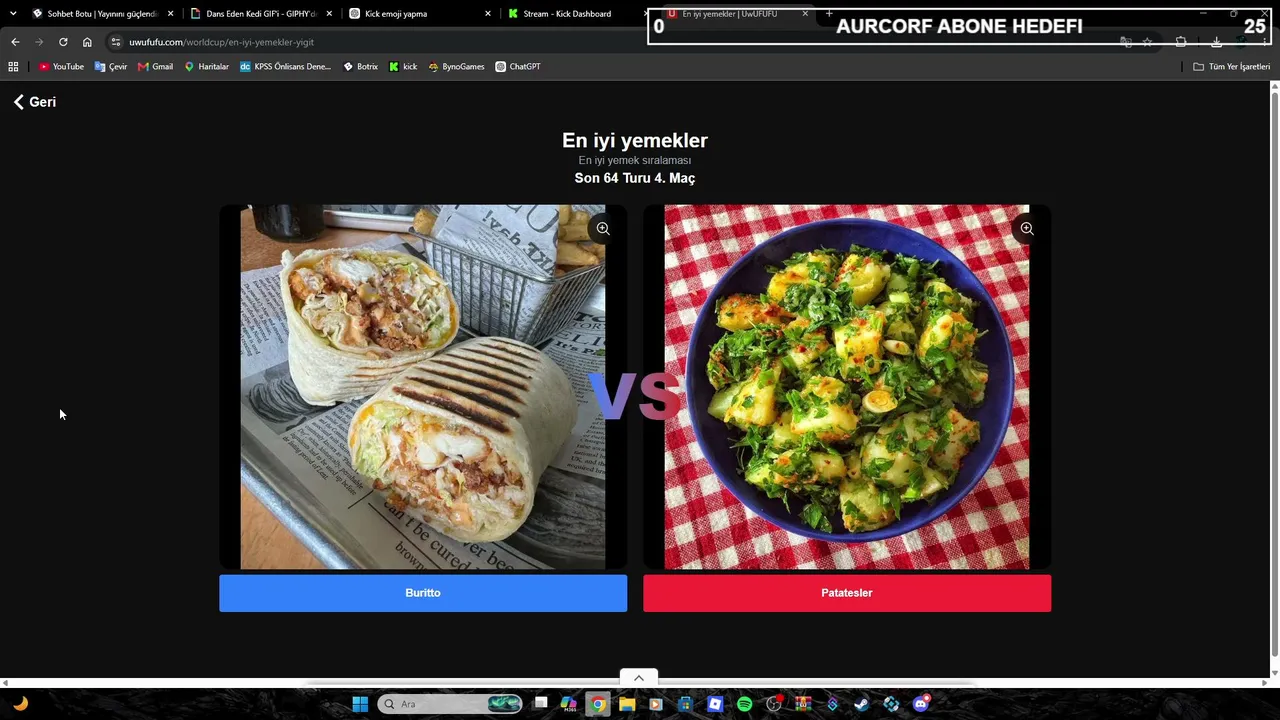Zoom into the Buritto image with magnifier icon
Screen dimensions: 1280x720
(603, 229)
